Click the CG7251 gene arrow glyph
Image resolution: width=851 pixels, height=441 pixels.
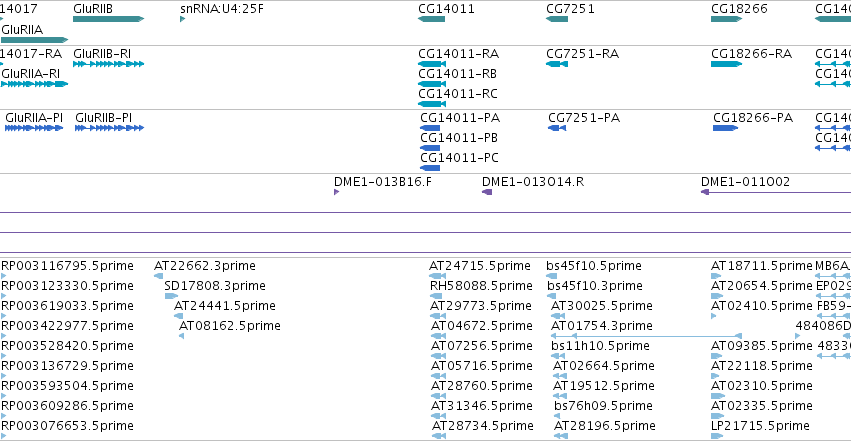(x=557, y=19)
